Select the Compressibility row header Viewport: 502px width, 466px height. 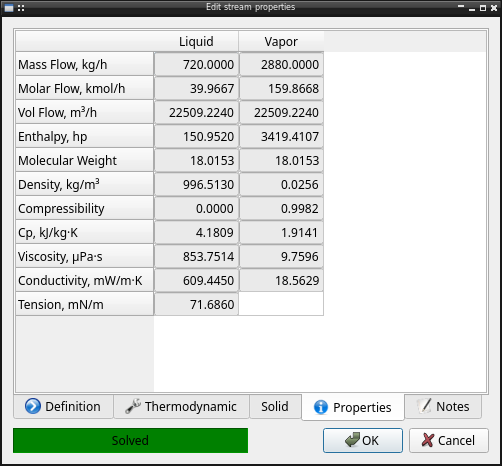click(85, 208)
